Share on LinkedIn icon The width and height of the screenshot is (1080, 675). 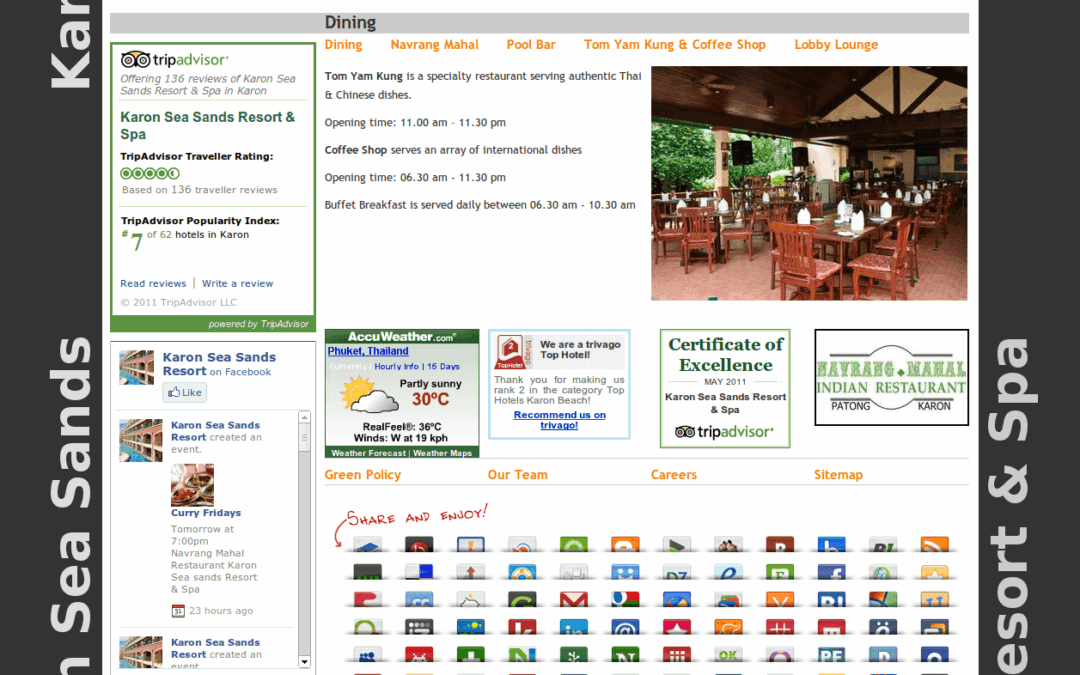[574, 627]
